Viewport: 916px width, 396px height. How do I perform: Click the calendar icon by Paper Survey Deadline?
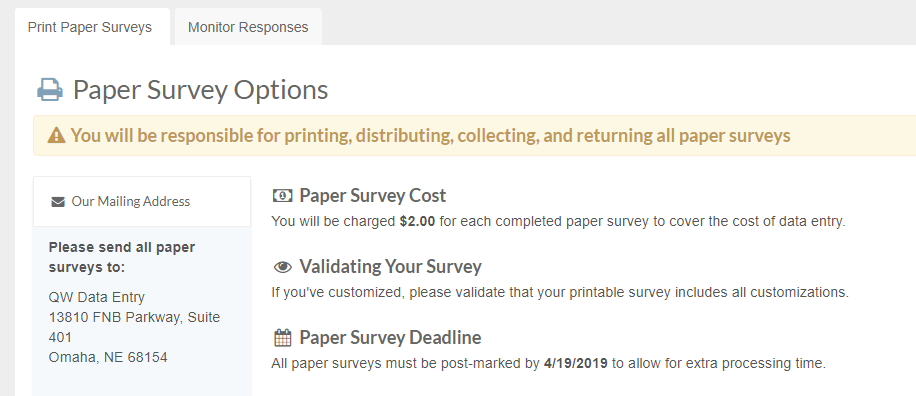click(x=283, y=338)
